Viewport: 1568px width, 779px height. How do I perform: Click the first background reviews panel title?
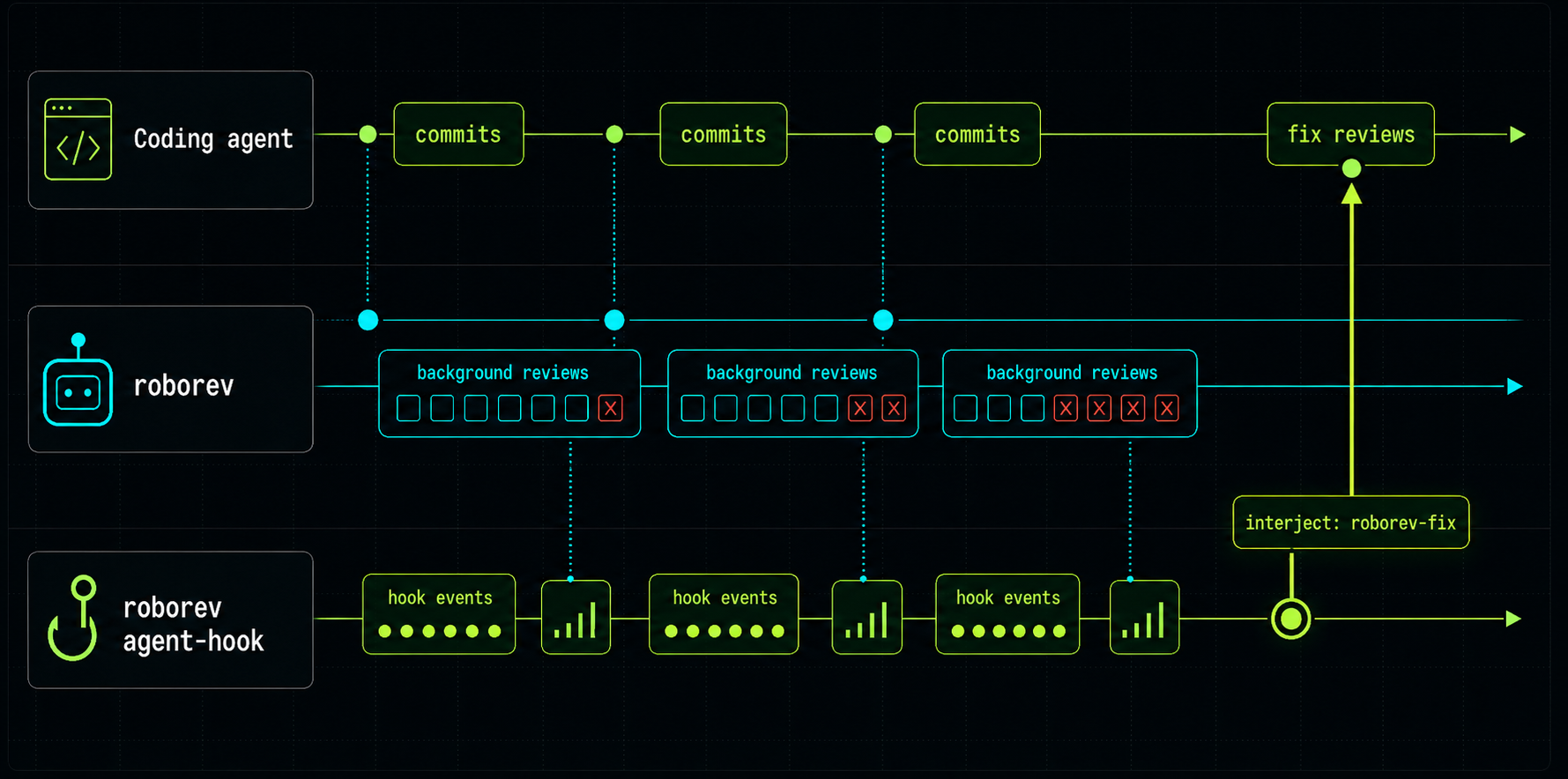(502, 373)
